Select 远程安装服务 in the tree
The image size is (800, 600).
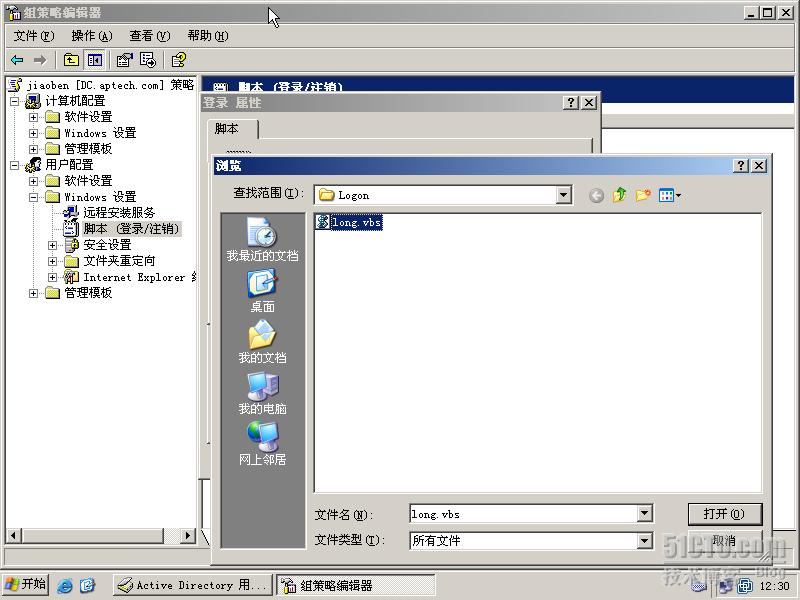click(119, 213)
